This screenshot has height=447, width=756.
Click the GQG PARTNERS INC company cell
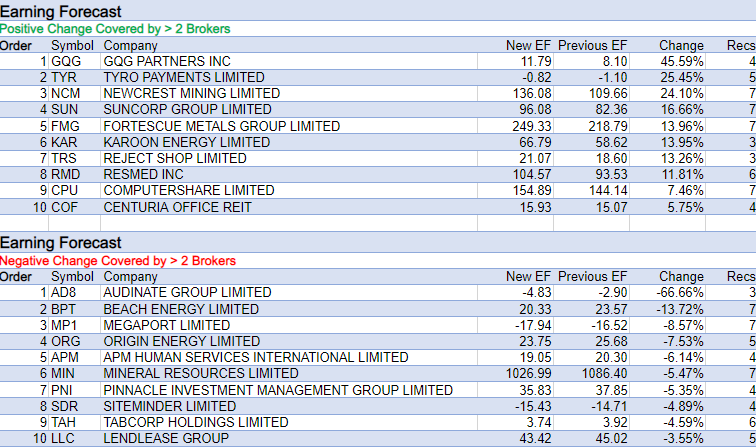click(167, 61)
